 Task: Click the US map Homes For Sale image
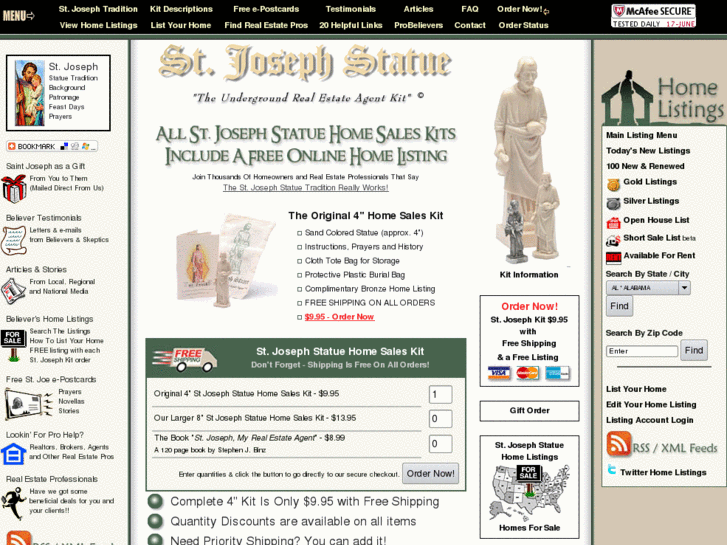[x=529, y=493]
